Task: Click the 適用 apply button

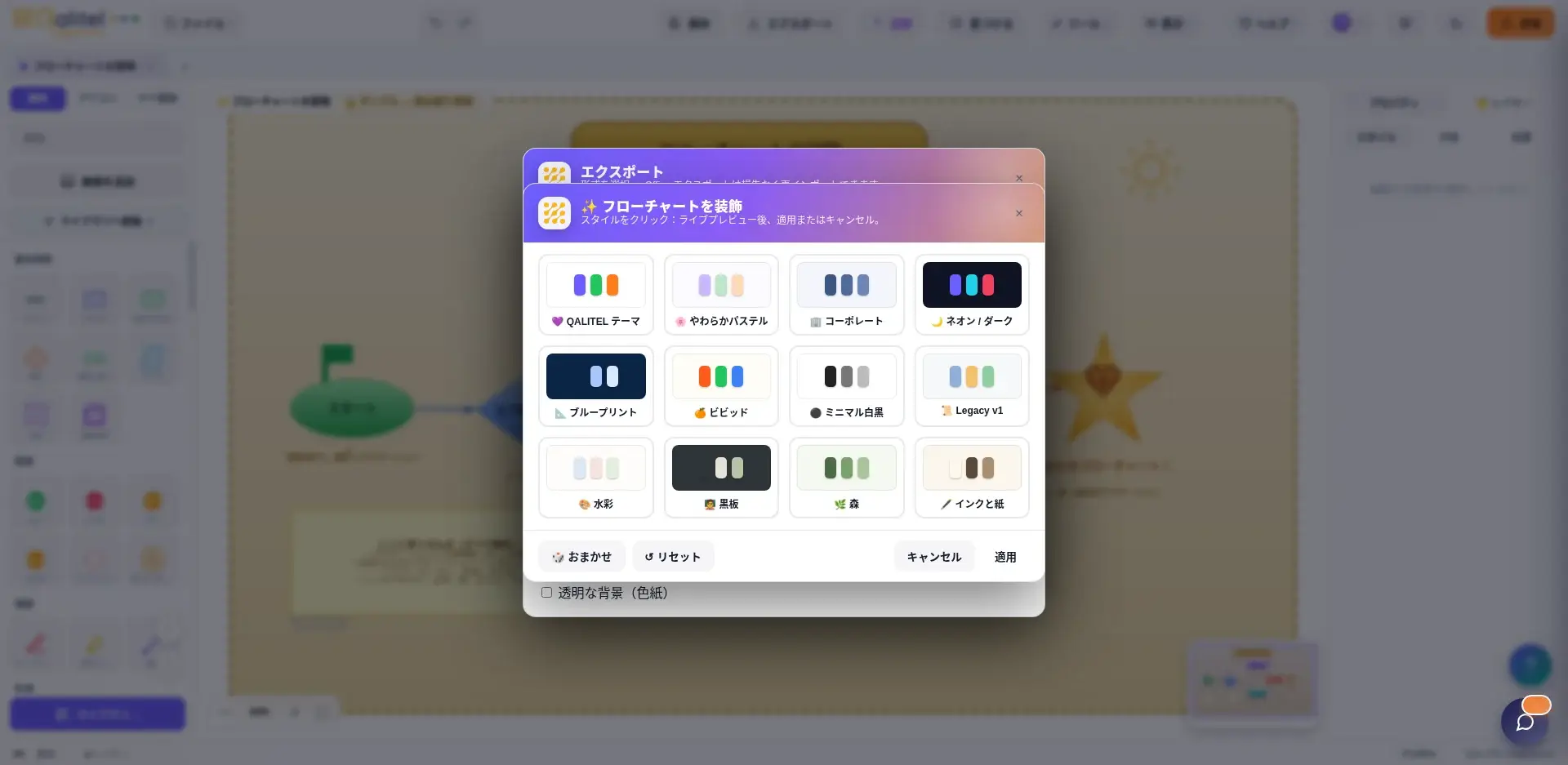Action: pos(1005,557)
